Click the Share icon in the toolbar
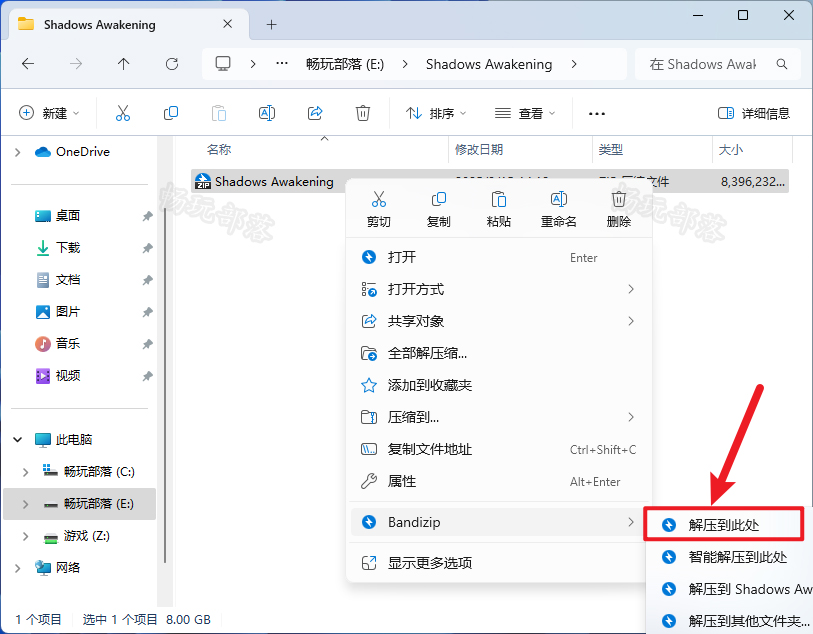The height and width of the screenshot is (634, 813). pos(315,113)
